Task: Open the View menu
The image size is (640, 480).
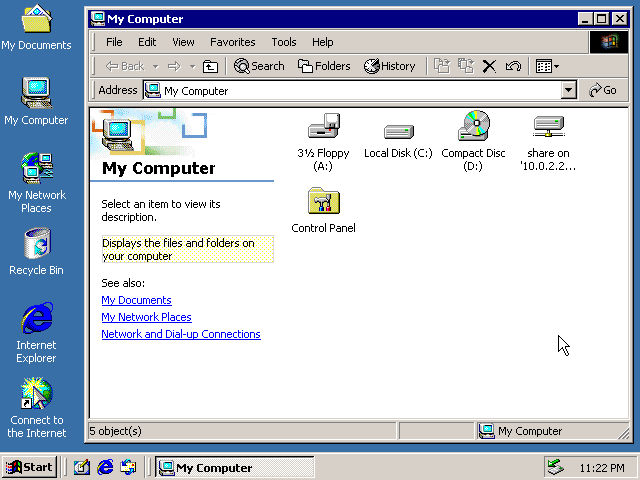Action: pyautogui.click(x=183, y=42)
